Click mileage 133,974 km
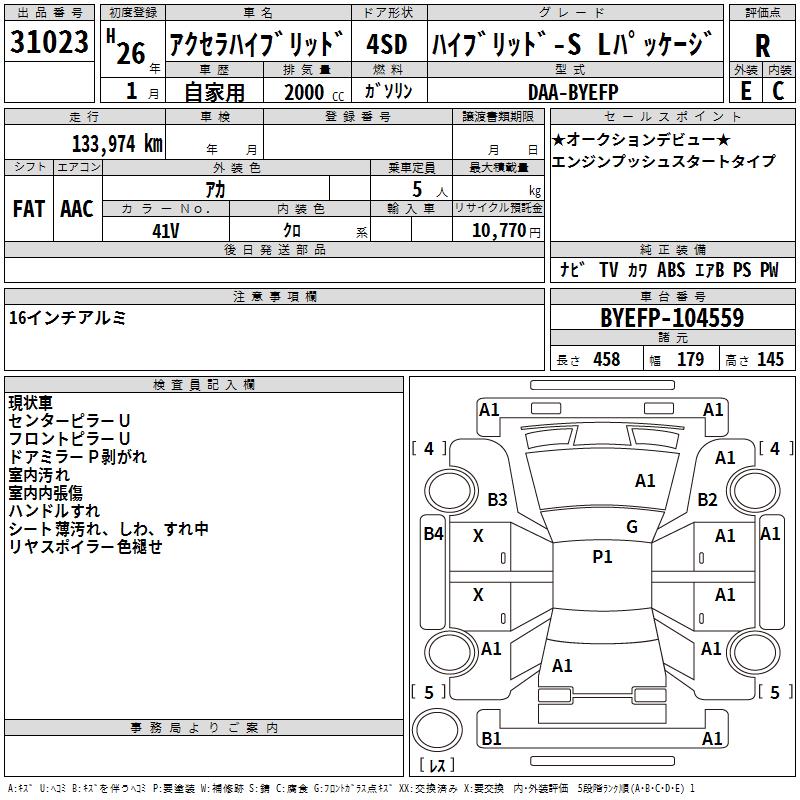Screen dimensions: 800x800 tap(117, 143)
